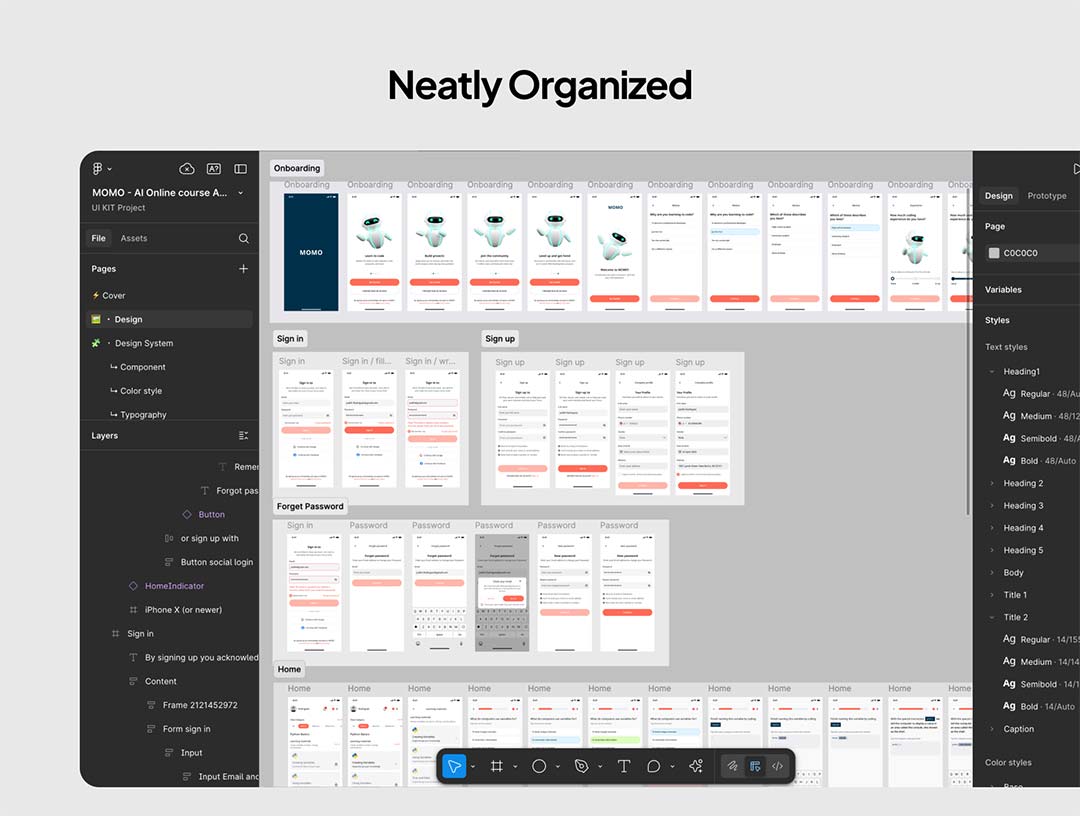The height and width of the screenshot is (816, 1080).
Task: Click the C0C0C0 page color swatch
Action: click(x=994, y=253)
